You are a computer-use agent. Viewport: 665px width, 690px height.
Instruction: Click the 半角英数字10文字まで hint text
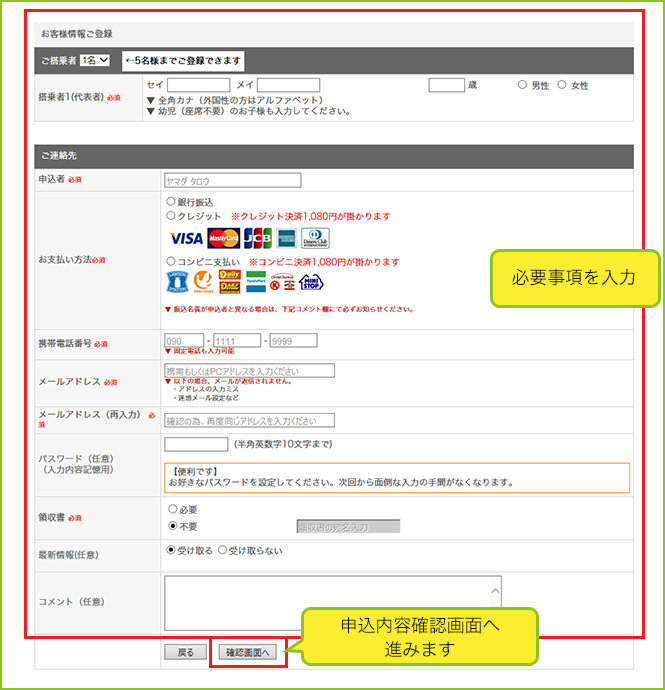[x=283, y=444]
